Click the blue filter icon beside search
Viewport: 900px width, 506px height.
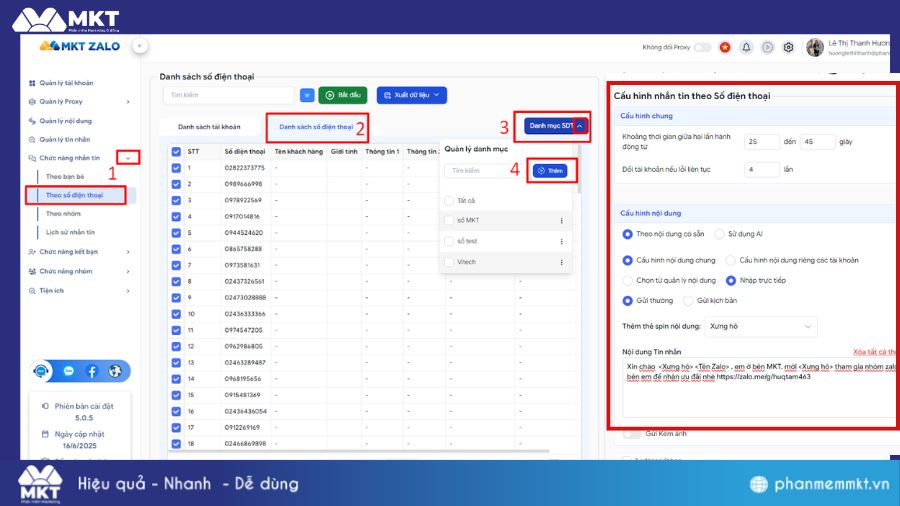coord(307,95)
